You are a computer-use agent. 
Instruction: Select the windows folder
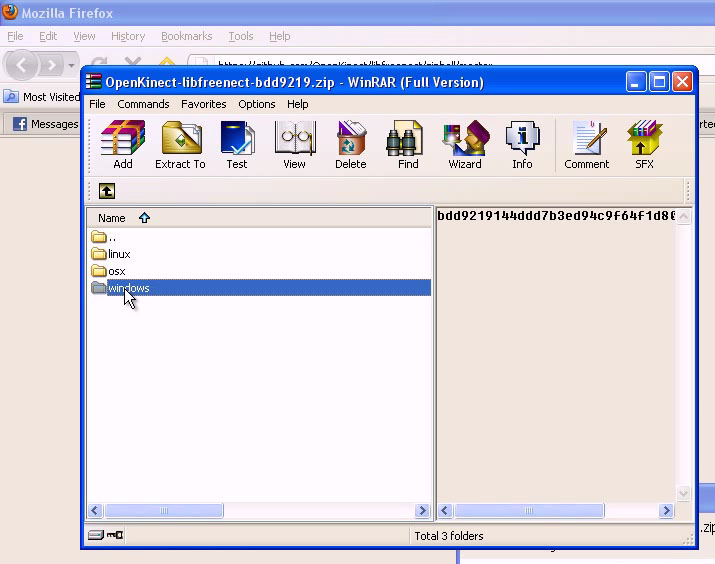(x=260, y=288)
